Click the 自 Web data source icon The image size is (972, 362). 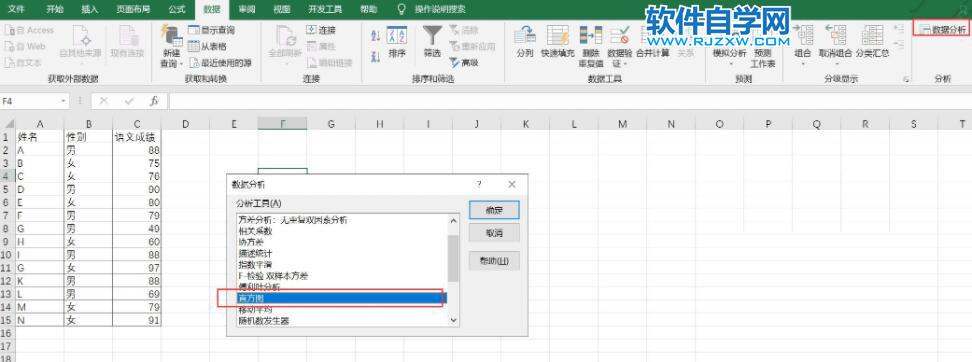(x=9, y=46)
